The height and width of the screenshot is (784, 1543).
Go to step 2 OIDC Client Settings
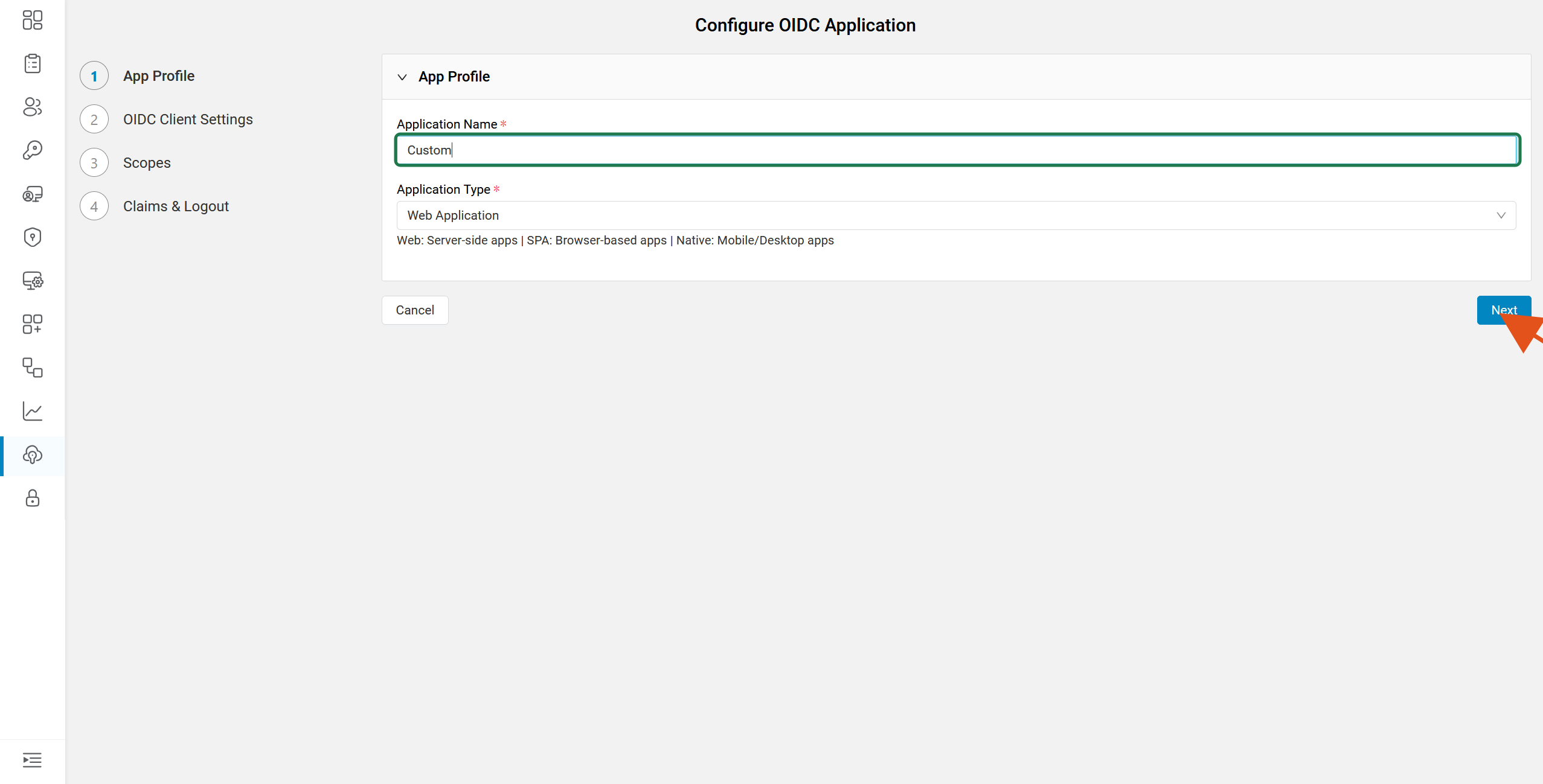coord(167,120)
